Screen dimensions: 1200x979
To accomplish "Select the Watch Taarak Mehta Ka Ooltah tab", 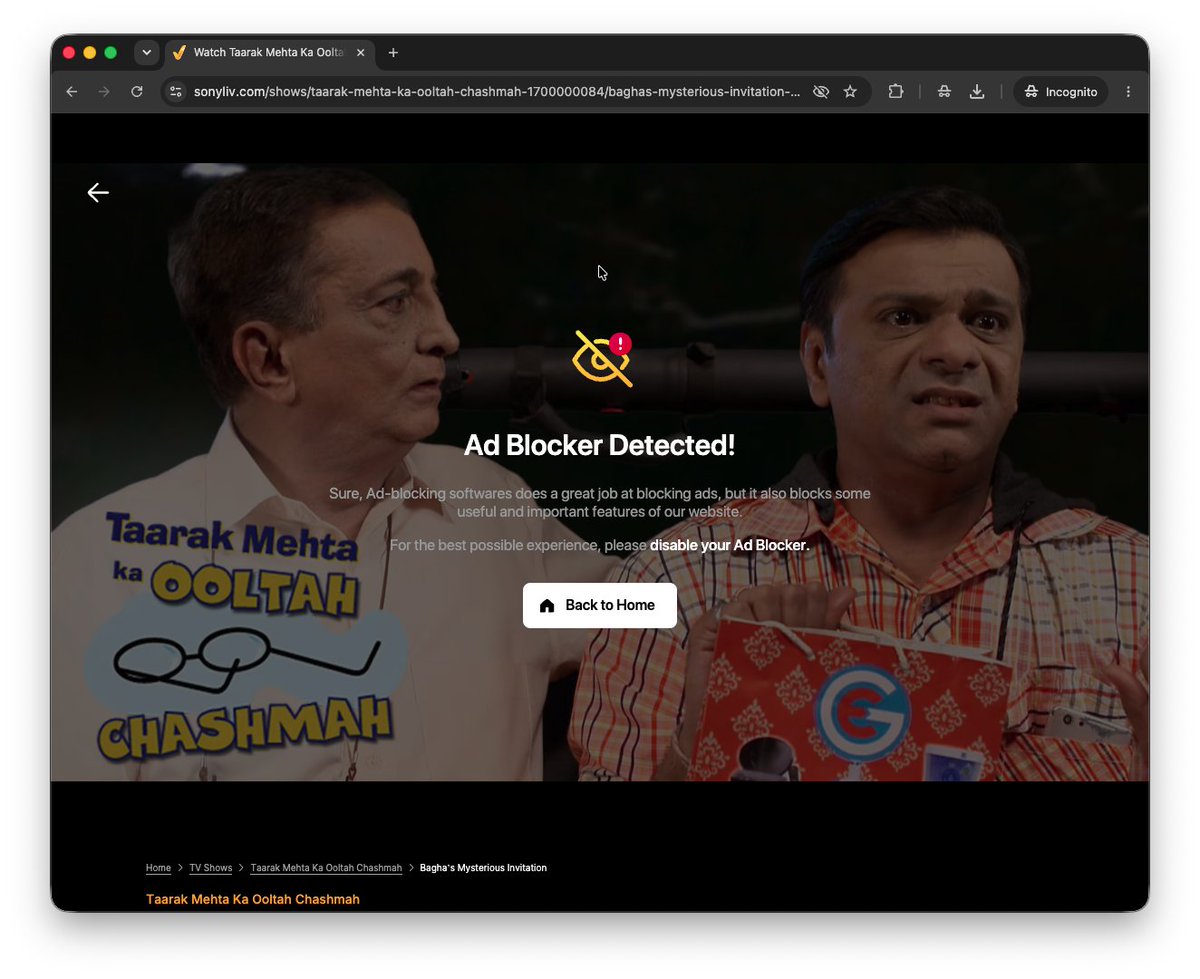I will point(270,53).
